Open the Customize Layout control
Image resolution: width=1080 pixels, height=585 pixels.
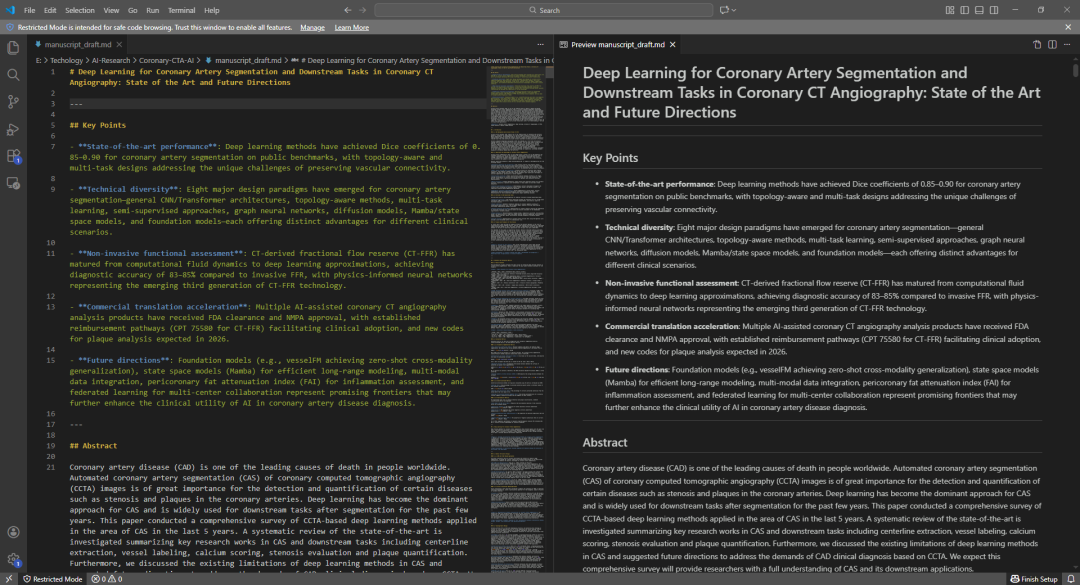950,10
